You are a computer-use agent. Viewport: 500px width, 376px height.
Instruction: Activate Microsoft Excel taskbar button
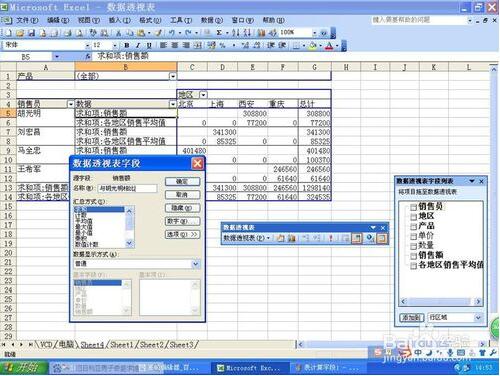point(249,368)
